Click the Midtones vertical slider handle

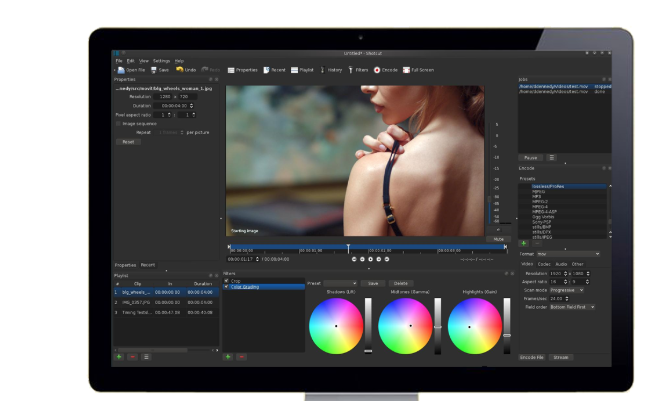click(x=438, y=327)
